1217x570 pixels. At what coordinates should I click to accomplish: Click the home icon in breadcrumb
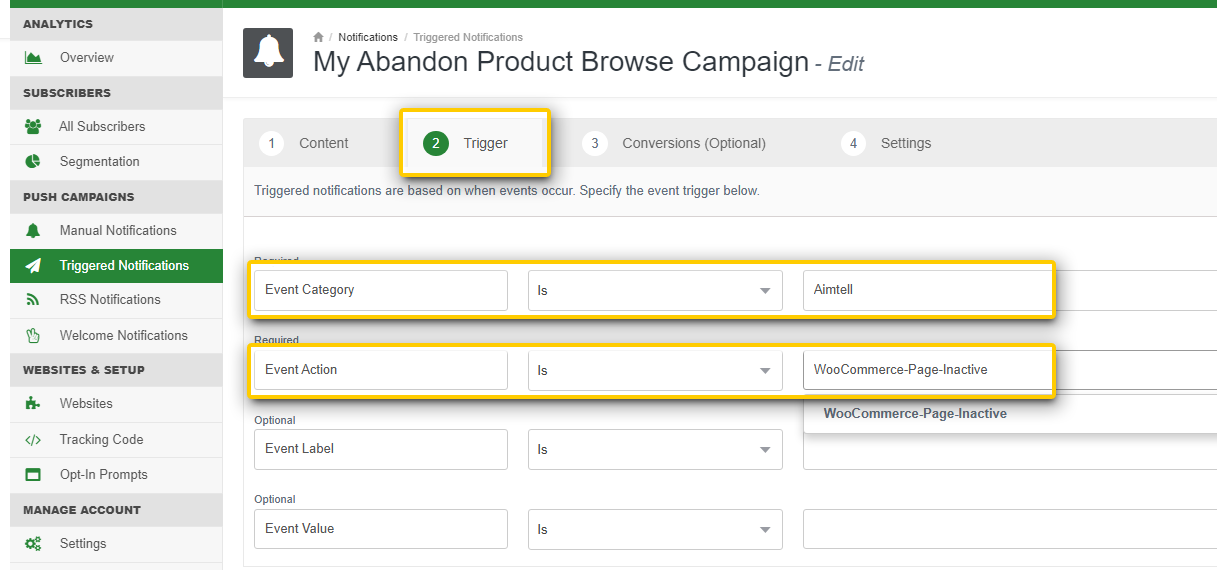[x=318, y=37]
